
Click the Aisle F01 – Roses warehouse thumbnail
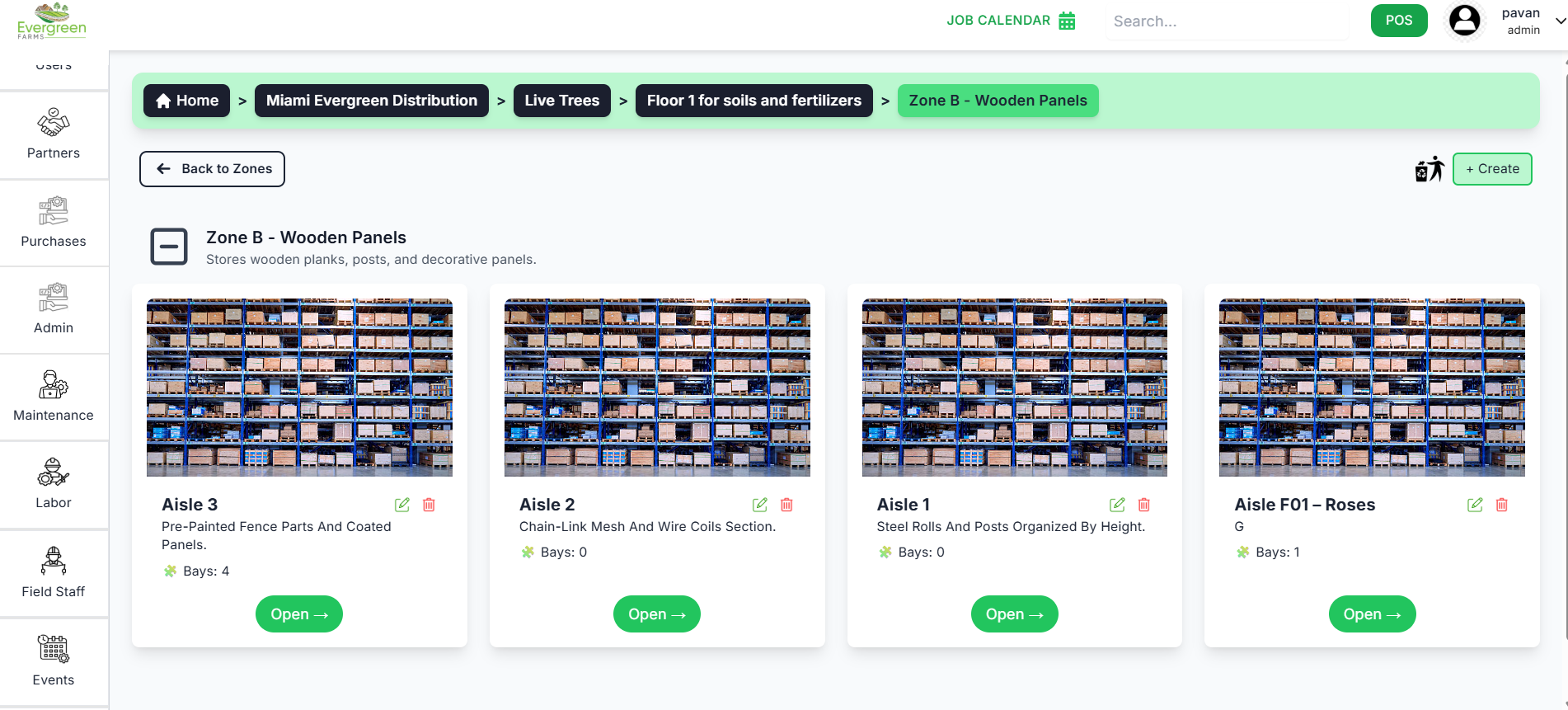(1373, 388)
